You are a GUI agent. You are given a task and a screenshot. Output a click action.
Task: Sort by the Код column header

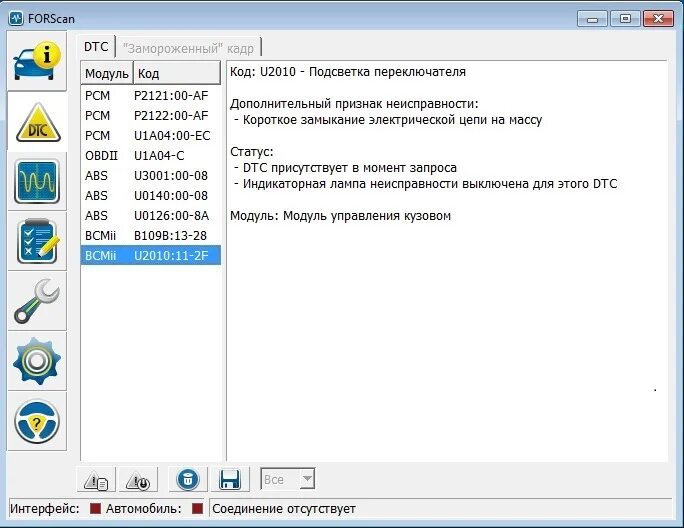tap(177, 73)
